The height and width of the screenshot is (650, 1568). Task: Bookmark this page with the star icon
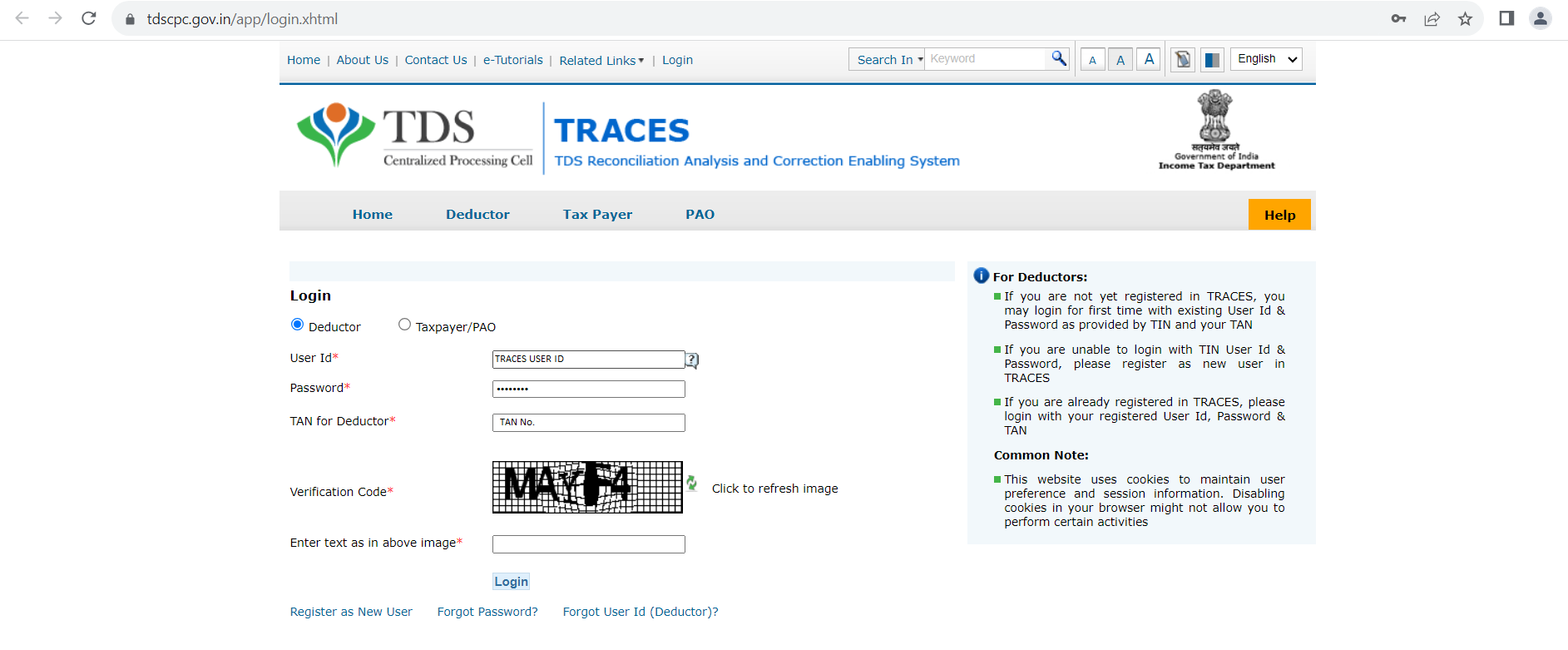click(x=1465, y=18)
